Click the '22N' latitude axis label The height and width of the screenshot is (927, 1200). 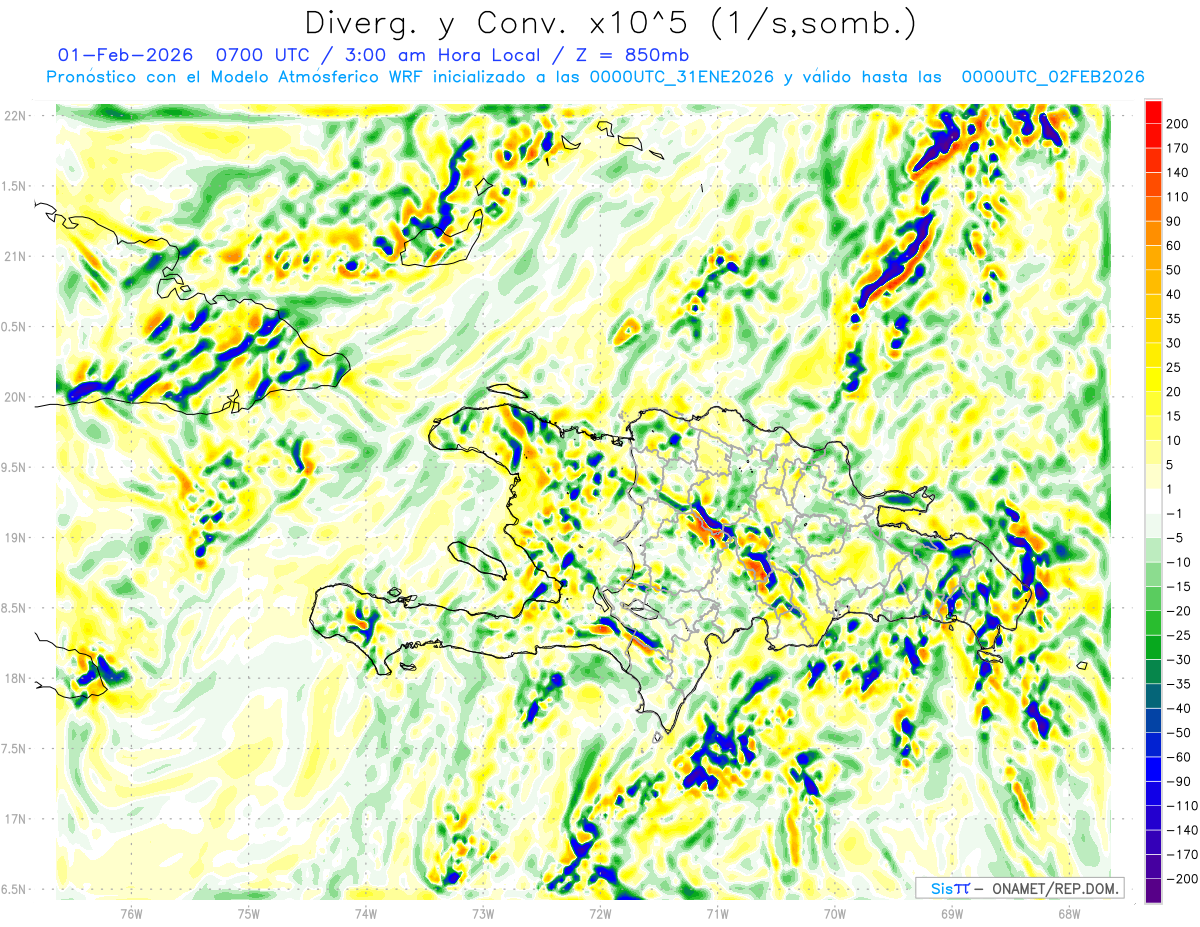coord(15,116)
